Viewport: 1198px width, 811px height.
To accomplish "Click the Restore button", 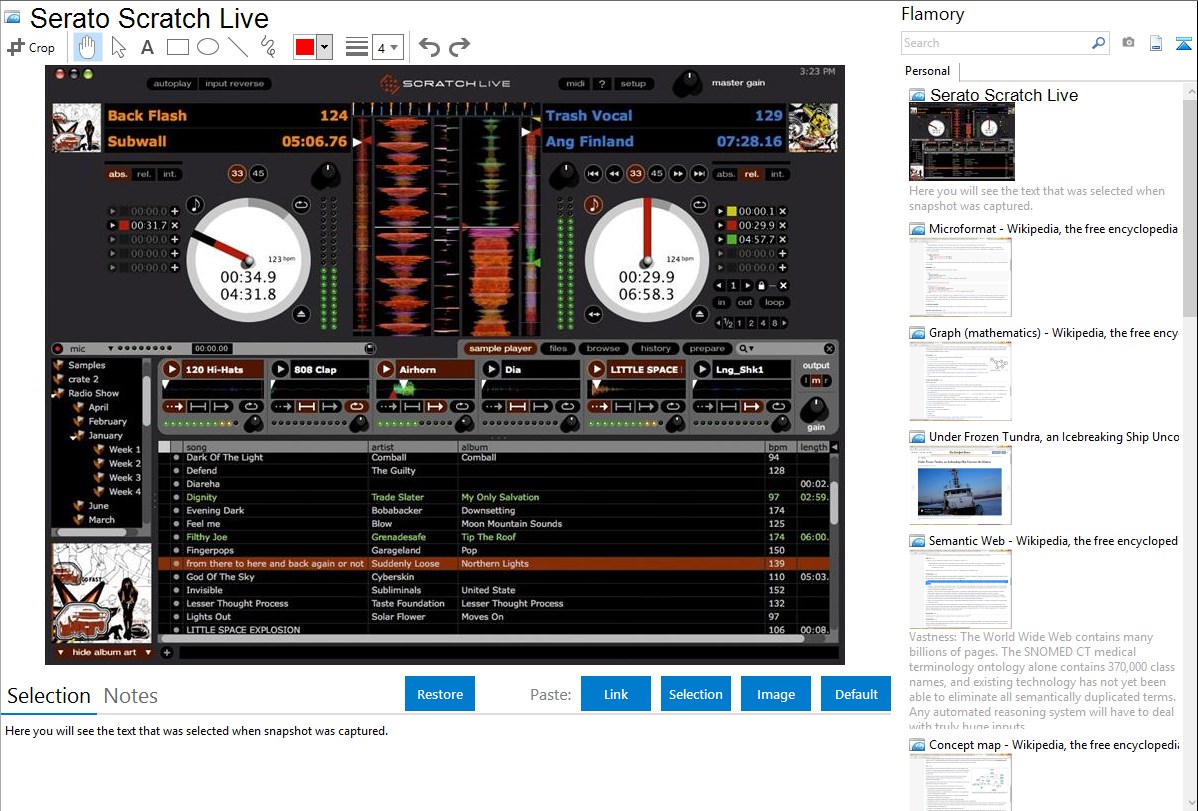I will [440, 694].
